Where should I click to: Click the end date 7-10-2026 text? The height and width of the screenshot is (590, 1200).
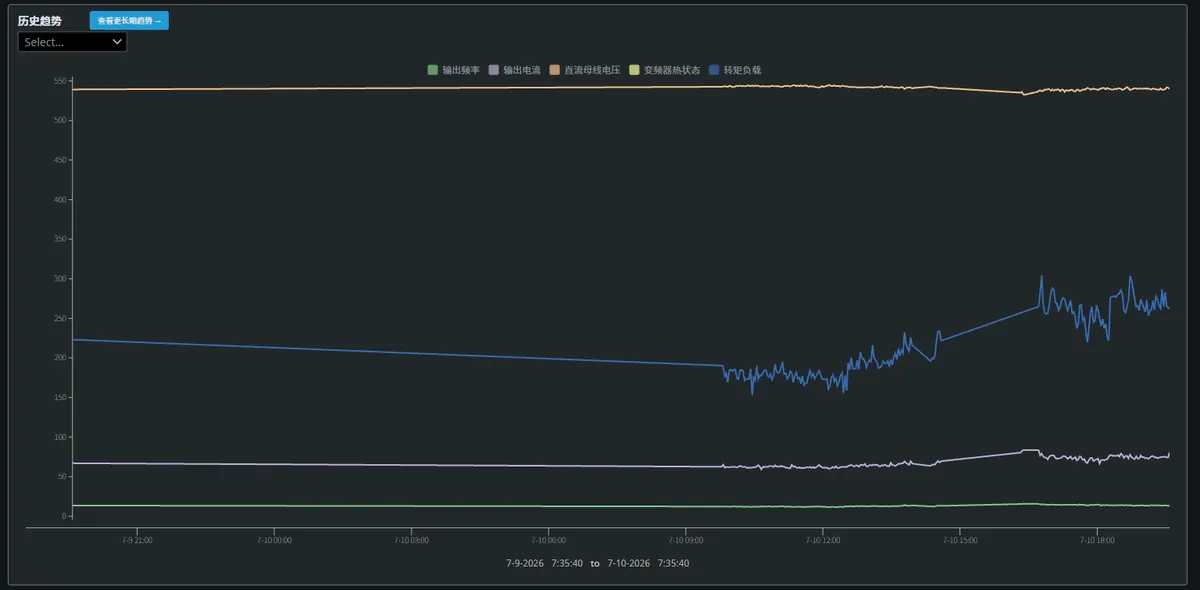(629, 563)
